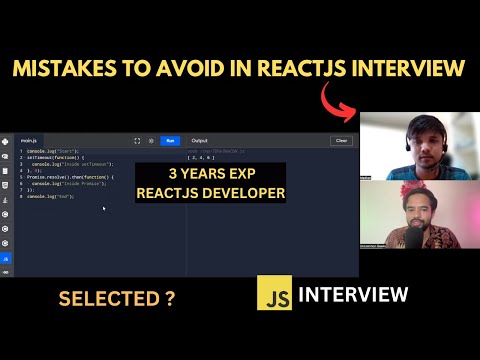Viewport: 480px width, 360px height.
Task: Select the main.js file tab
Action: pos(29,141)
